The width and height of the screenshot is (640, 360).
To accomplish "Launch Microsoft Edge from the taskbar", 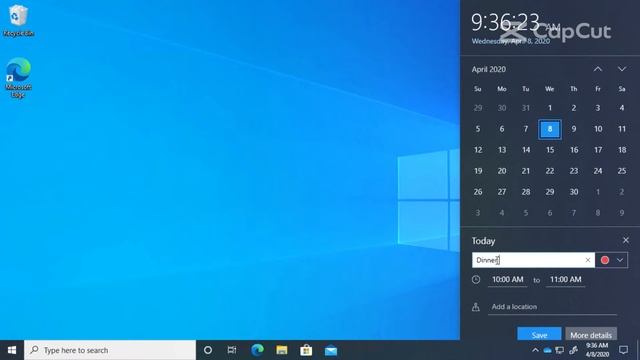I will (x=257, y=350).
